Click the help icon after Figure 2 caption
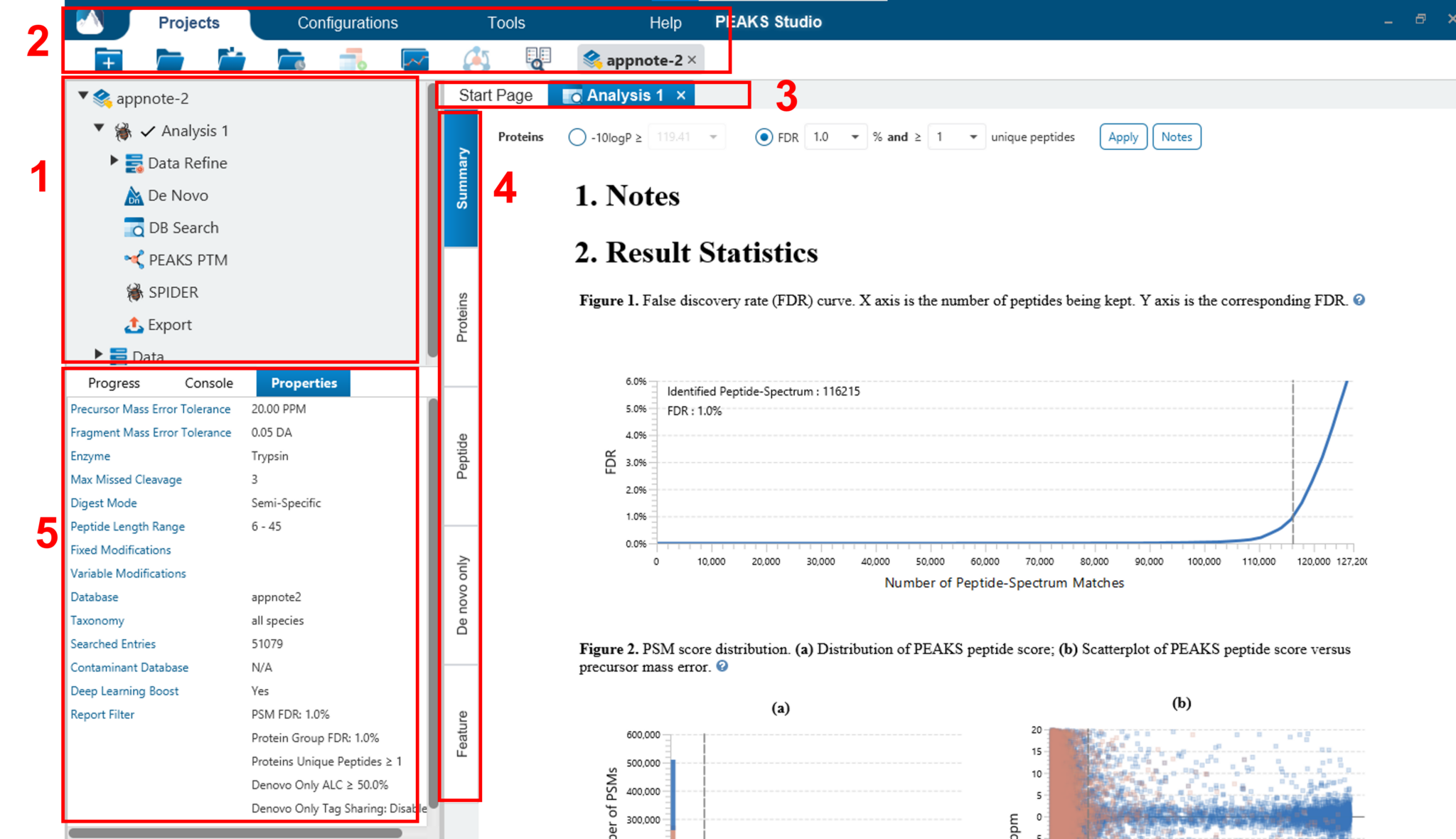Image resolution: width=1456 pixels, height=839 pixels. coord(722,666)
